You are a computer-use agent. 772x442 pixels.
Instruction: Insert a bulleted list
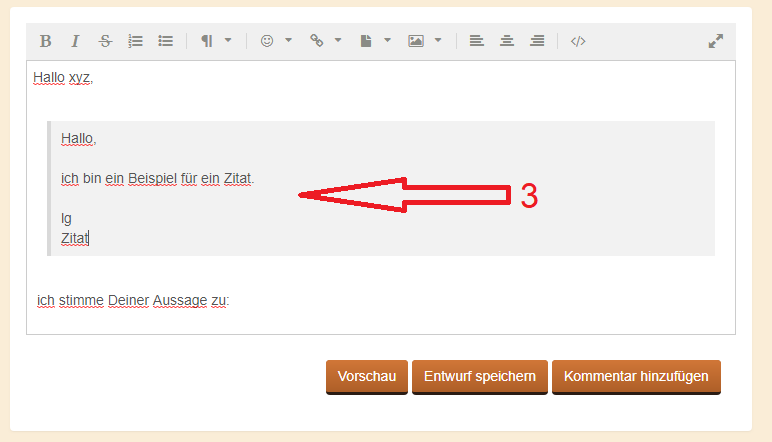pos(165,41)
